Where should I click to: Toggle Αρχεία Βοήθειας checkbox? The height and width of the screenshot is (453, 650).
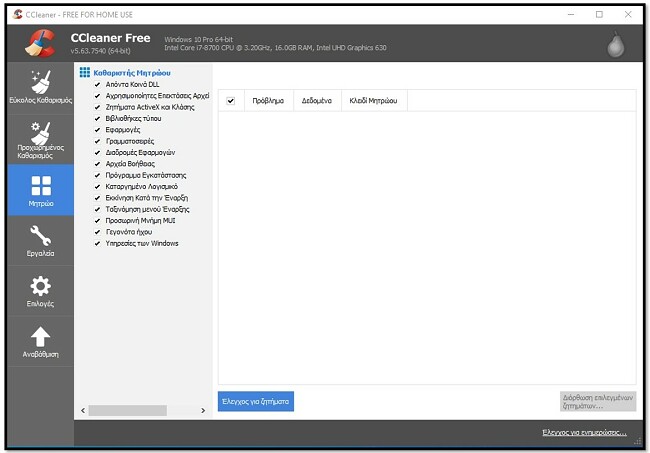(x=97, y=164)
